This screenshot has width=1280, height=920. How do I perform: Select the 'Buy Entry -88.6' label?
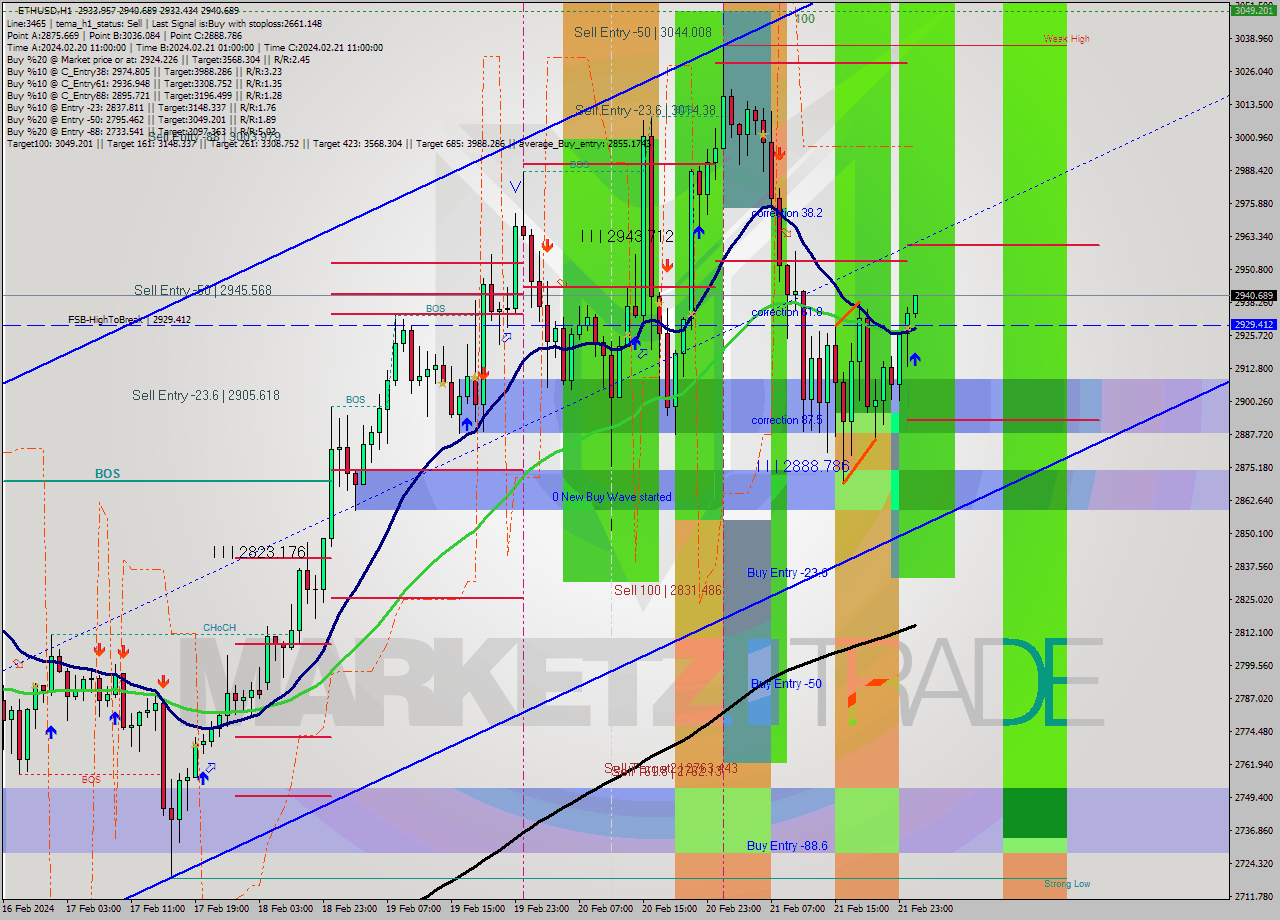[788, 846]
